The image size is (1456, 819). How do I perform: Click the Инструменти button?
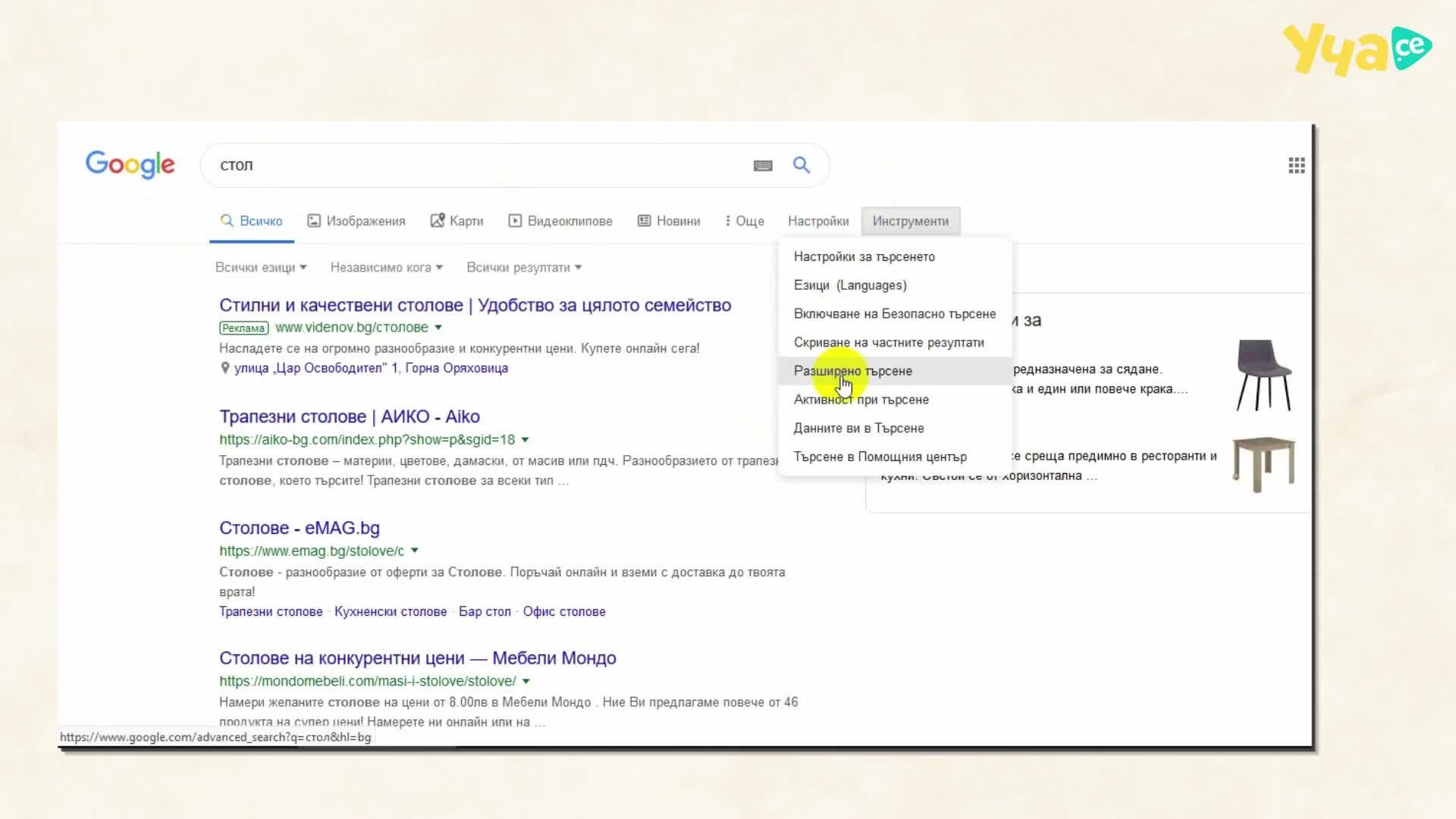(x=911, y=221)
